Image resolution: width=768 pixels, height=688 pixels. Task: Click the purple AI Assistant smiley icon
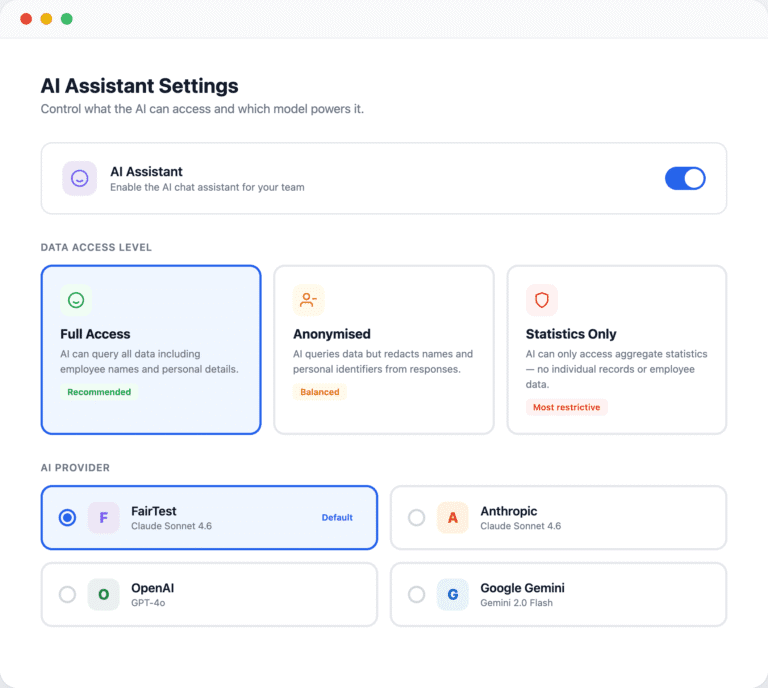79,178
